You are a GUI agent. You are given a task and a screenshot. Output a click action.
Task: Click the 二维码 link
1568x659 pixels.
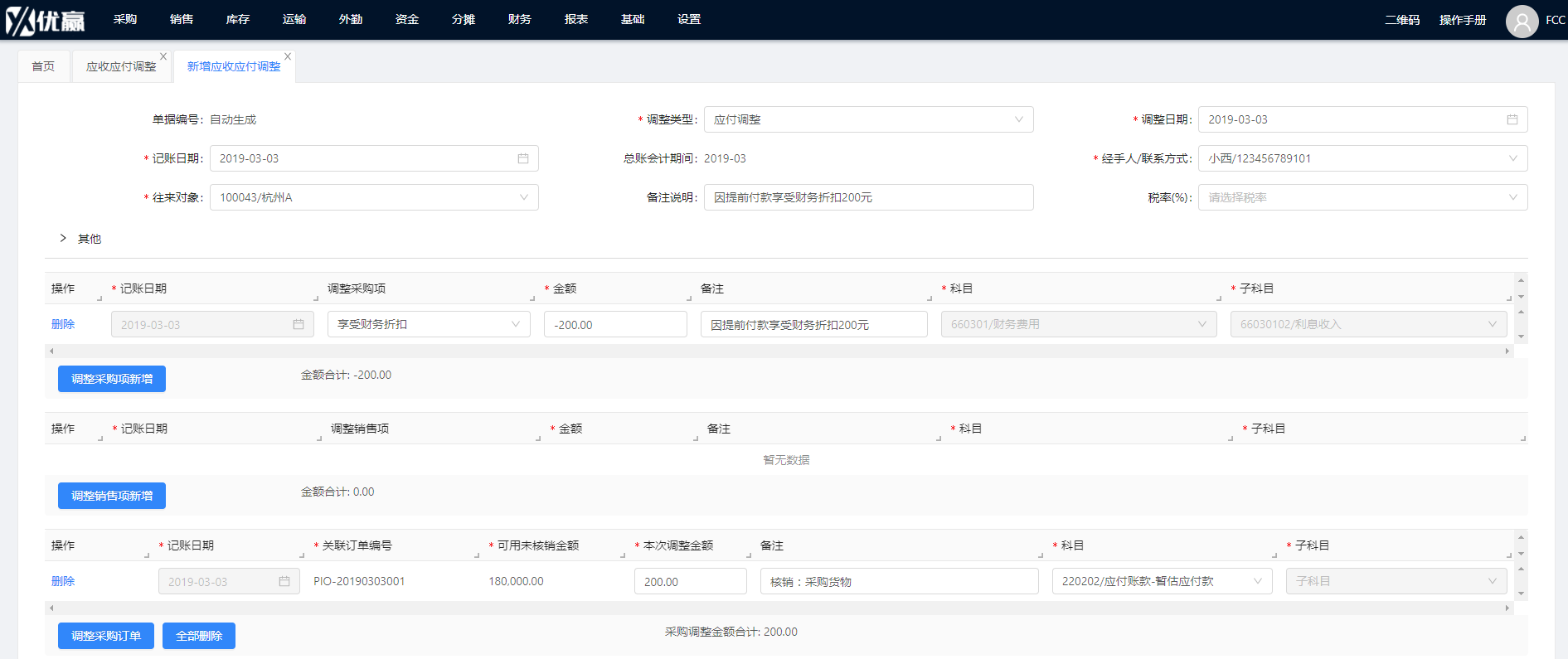(x=1402, y=20)
